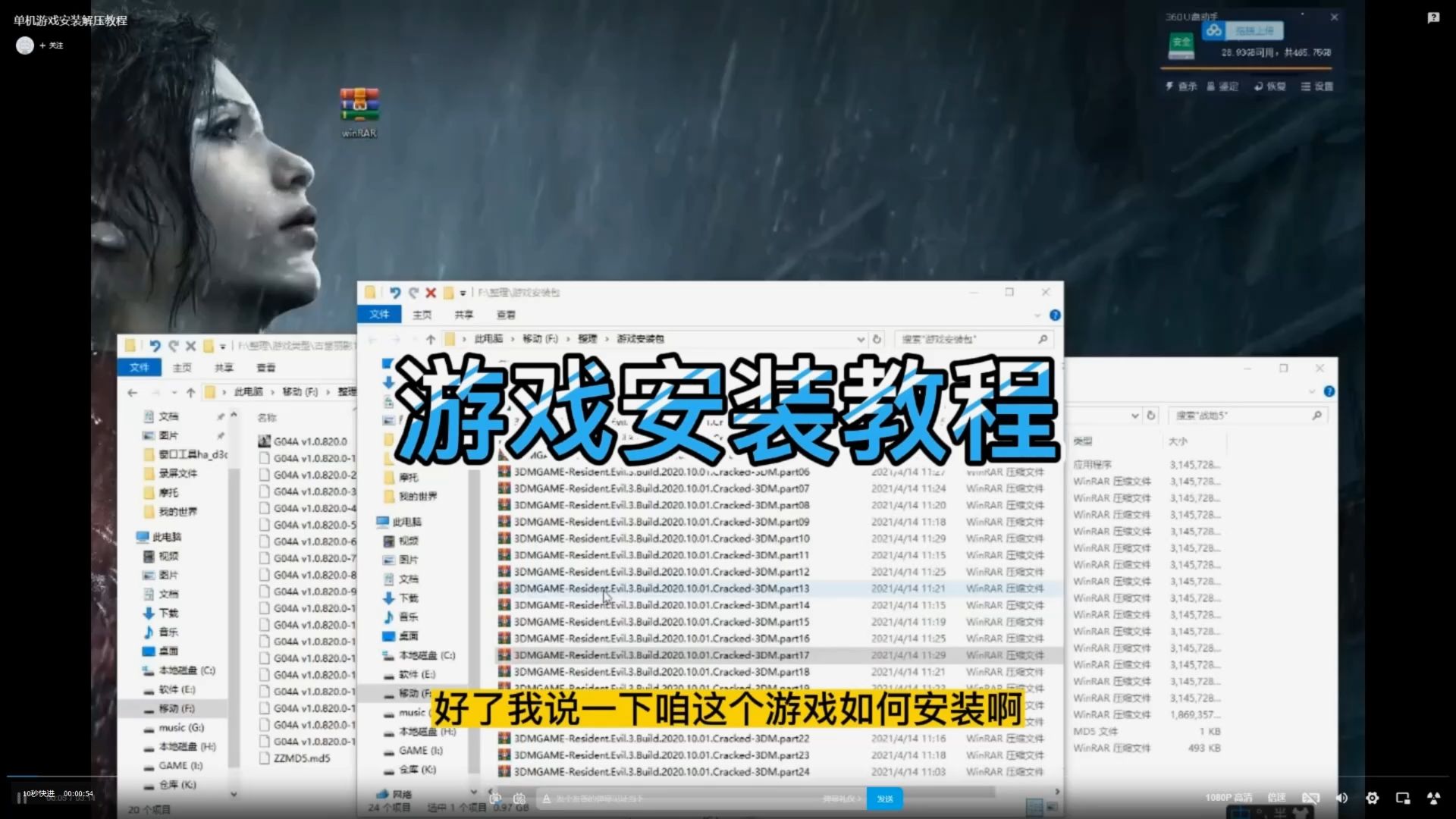
Task: Click the danmaku comment input field
Action: coord(701,799)
